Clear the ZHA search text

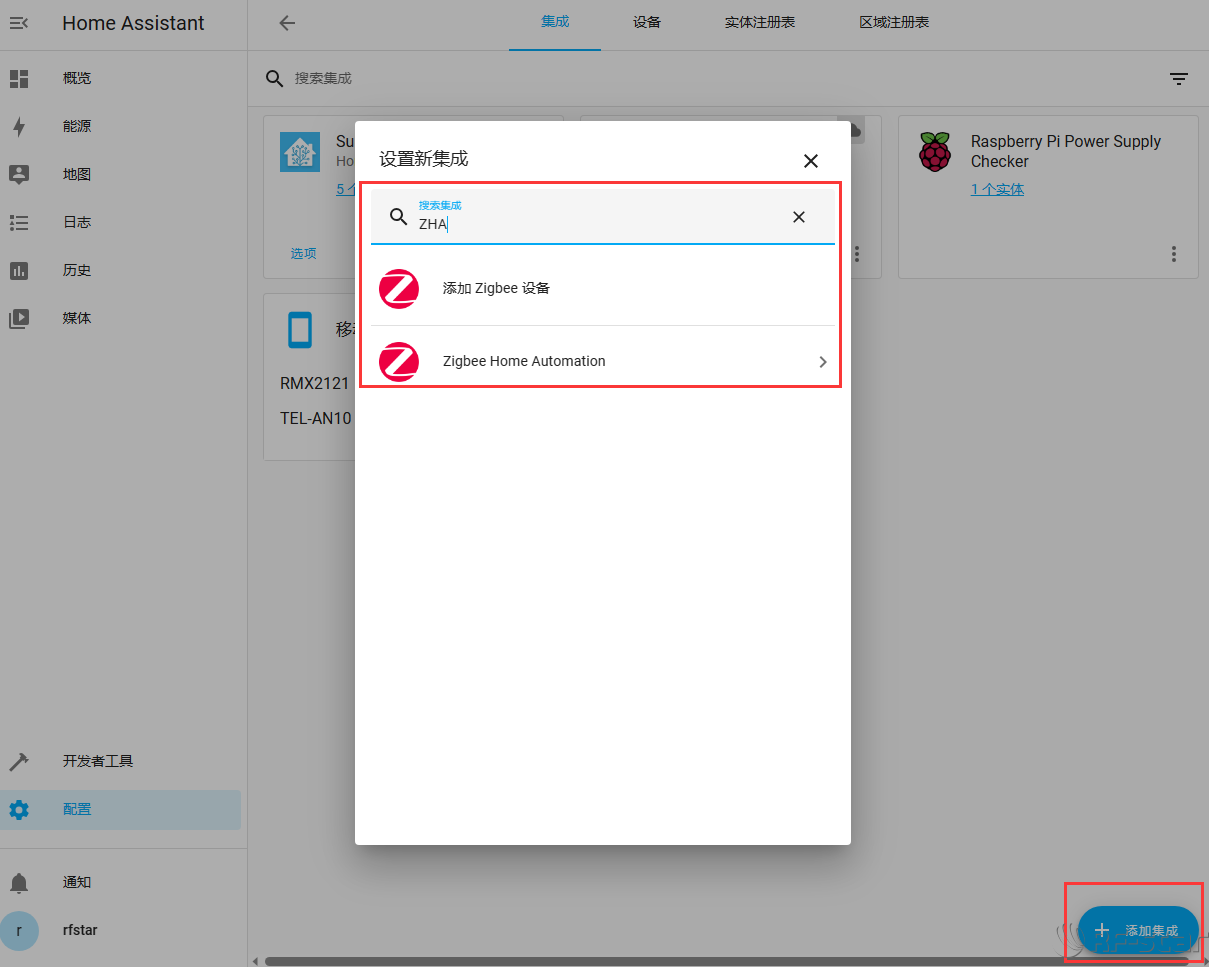(x=799, y=217)
